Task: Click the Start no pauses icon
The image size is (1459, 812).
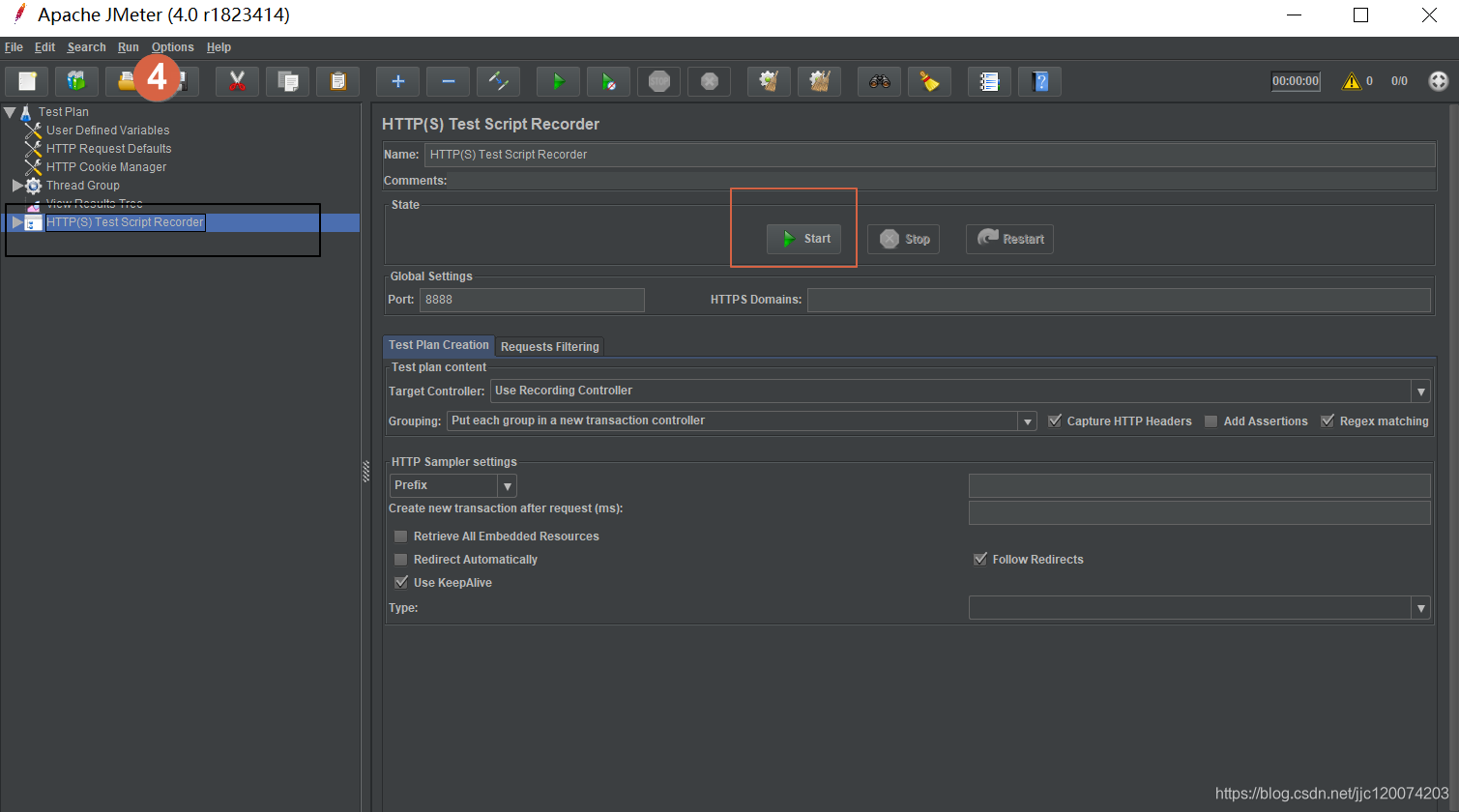Action: pos(609,81)
